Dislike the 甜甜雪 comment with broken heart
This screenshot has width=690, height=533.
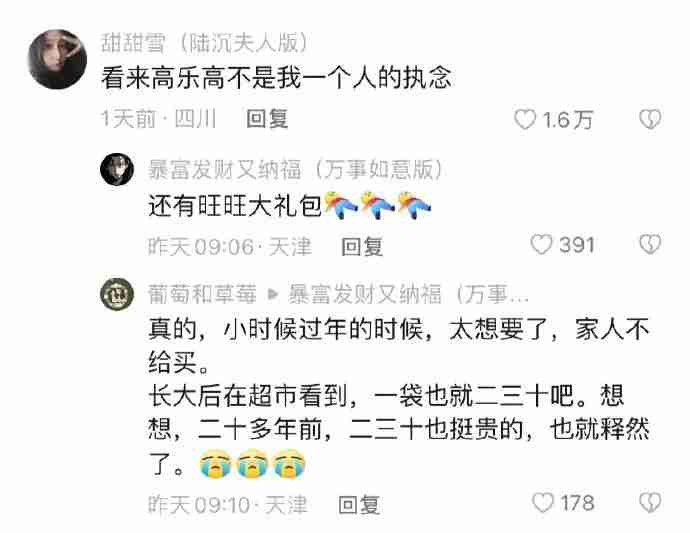tap(650, 119)
